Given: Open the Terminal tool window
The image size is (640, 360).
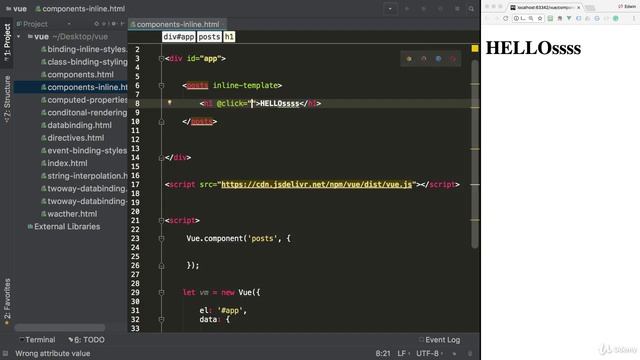Looking at the screenshot, I should point(37,340).
